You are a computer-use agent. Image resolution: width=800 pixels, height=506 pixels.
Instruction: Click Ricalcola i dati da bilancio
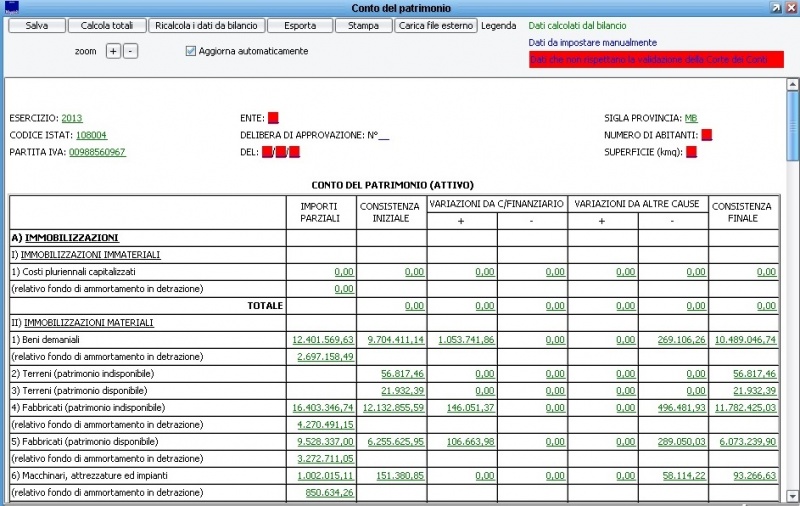(x=207, y=26)
